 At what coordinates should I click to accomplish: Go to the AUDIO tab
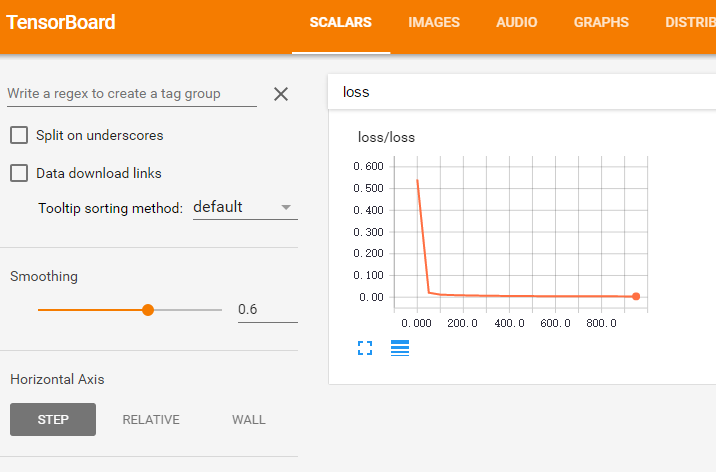click(x=516, y=22)
